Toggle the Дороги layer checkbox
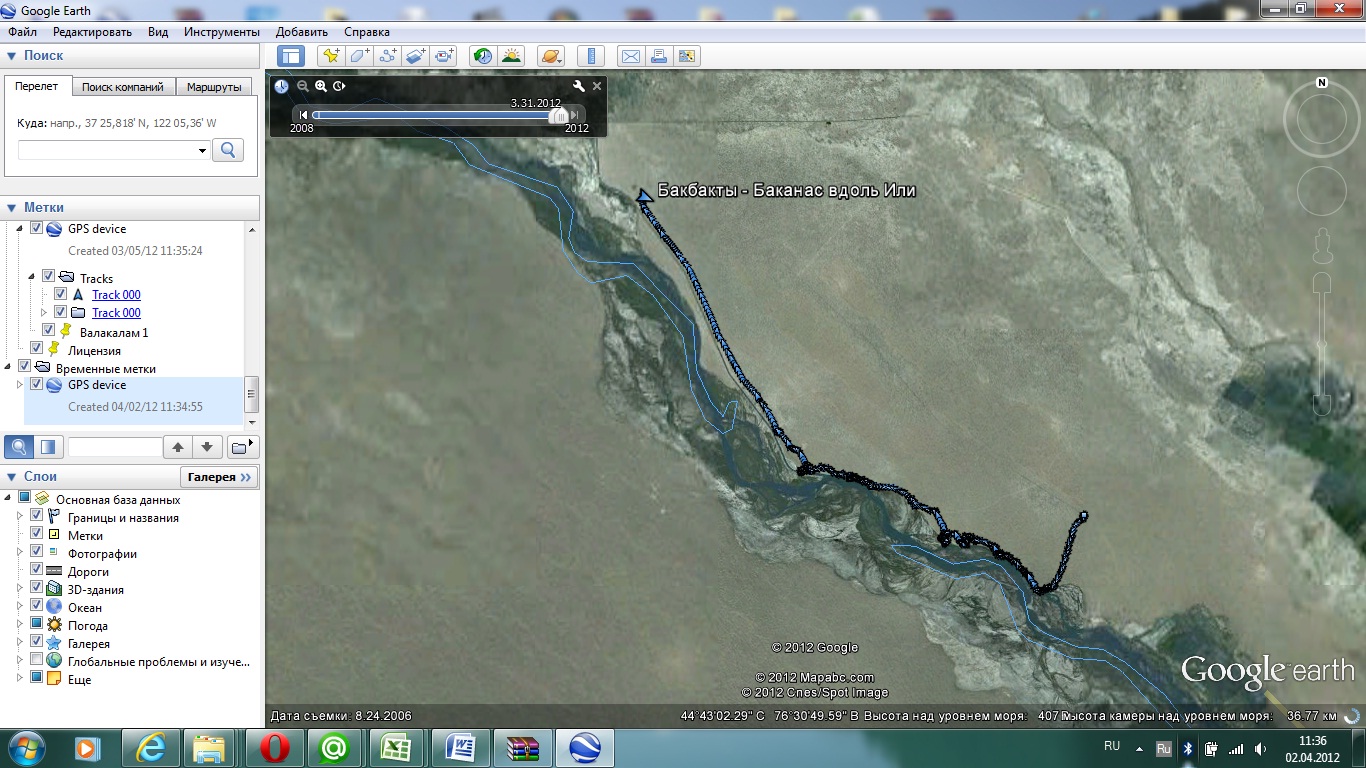The width and height of the screenshot is (1366, 768). pos(37,570)
